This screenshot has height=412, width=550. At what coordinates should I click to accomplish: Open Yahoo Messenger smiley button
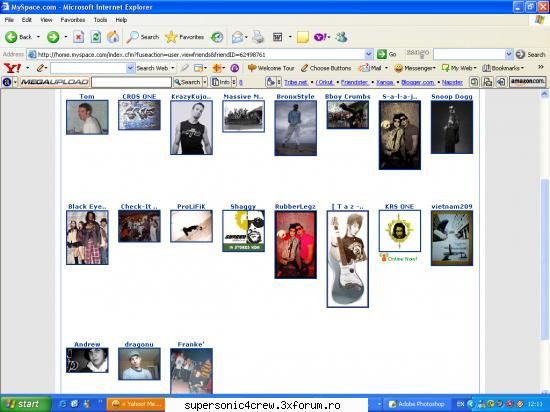coord(414,68)
